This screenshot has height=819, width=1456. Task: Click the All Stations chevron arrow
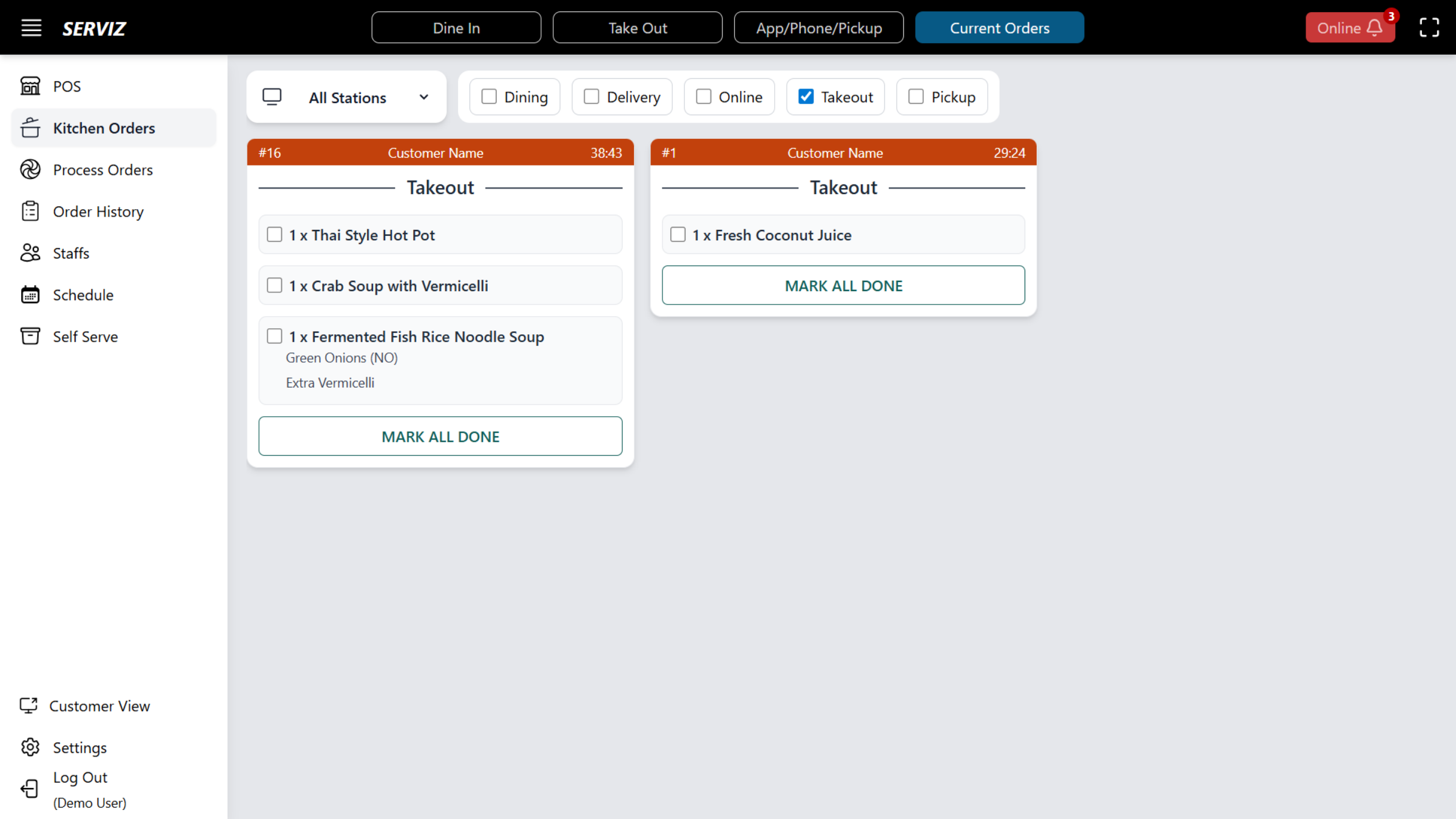pos(423,97)
